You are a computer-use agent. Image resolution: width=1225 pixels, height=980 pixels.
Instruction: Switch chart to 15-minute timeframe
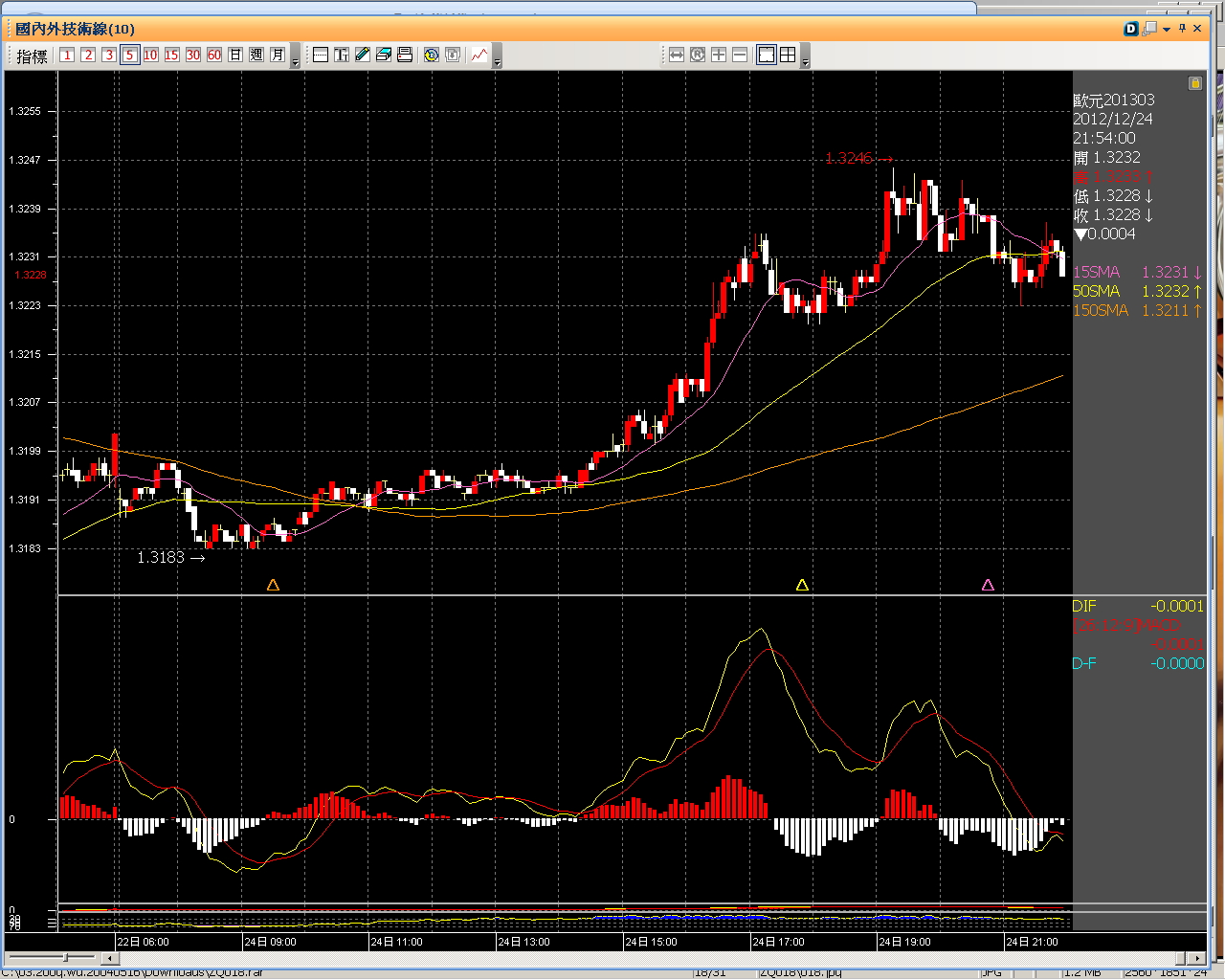172,56
